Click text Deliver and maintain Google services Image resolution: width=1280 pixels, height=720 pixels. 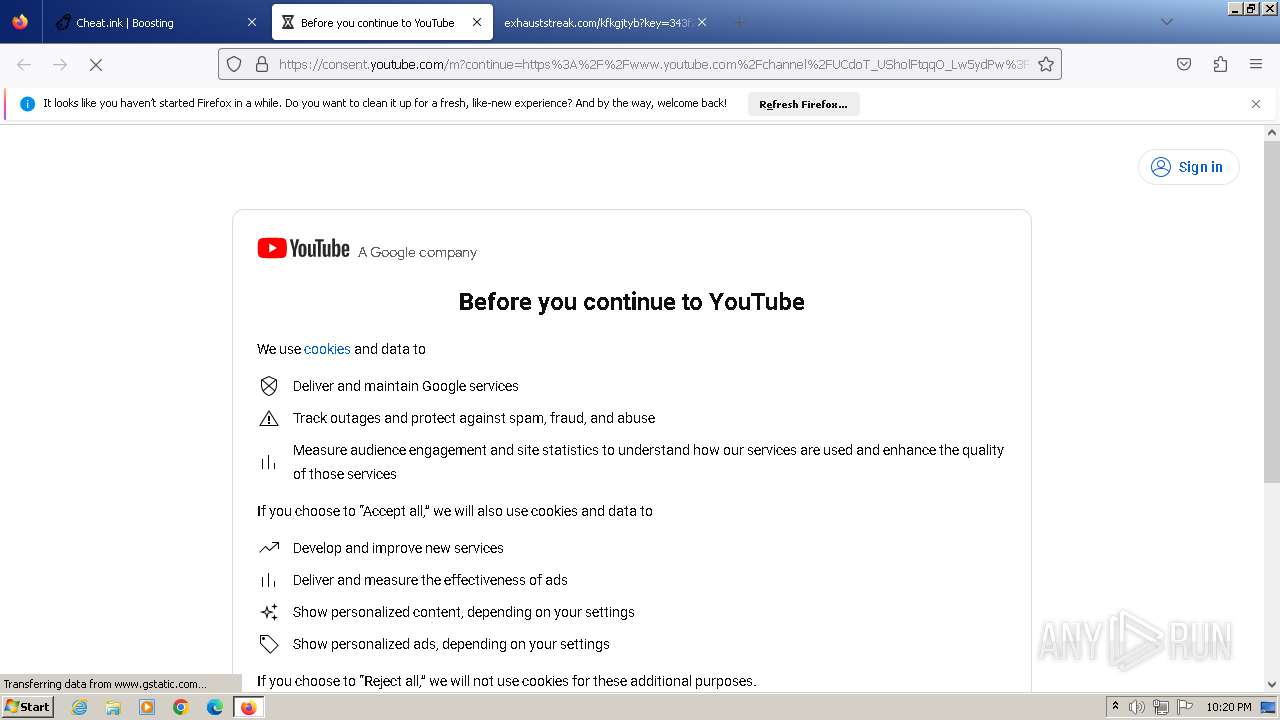click(406, 386)
